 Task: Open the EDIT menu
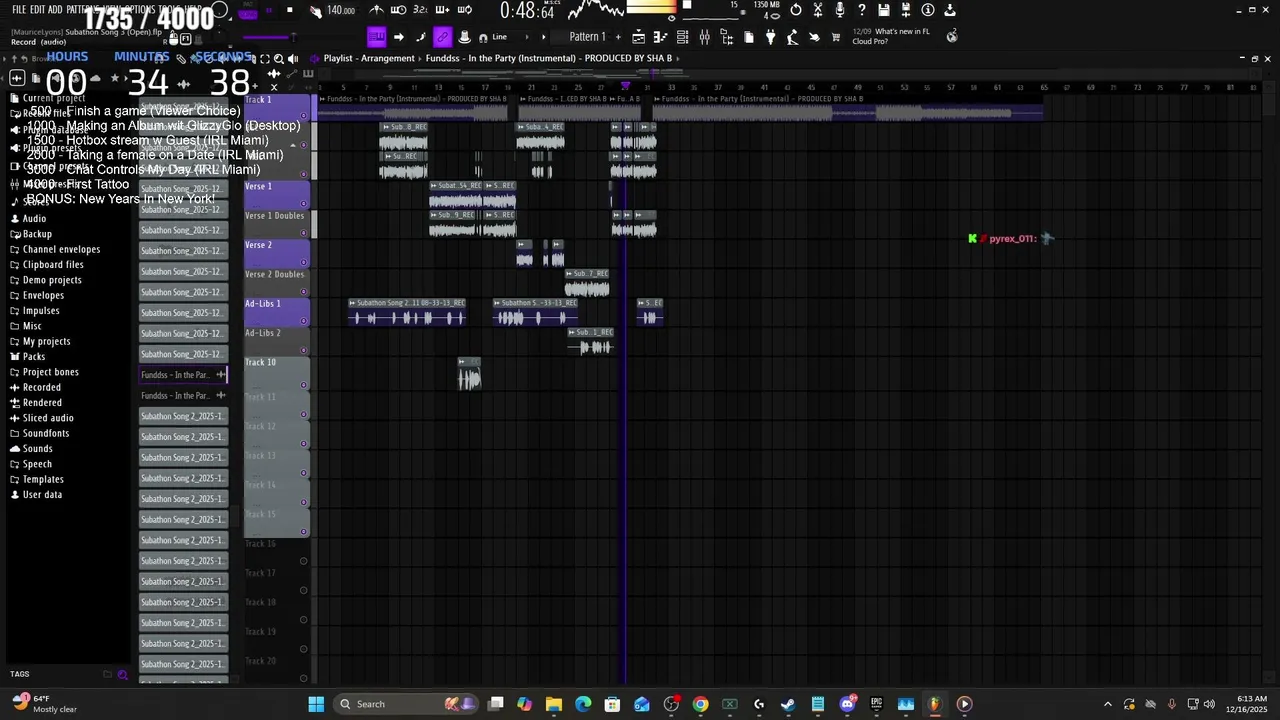pos(38,10)
